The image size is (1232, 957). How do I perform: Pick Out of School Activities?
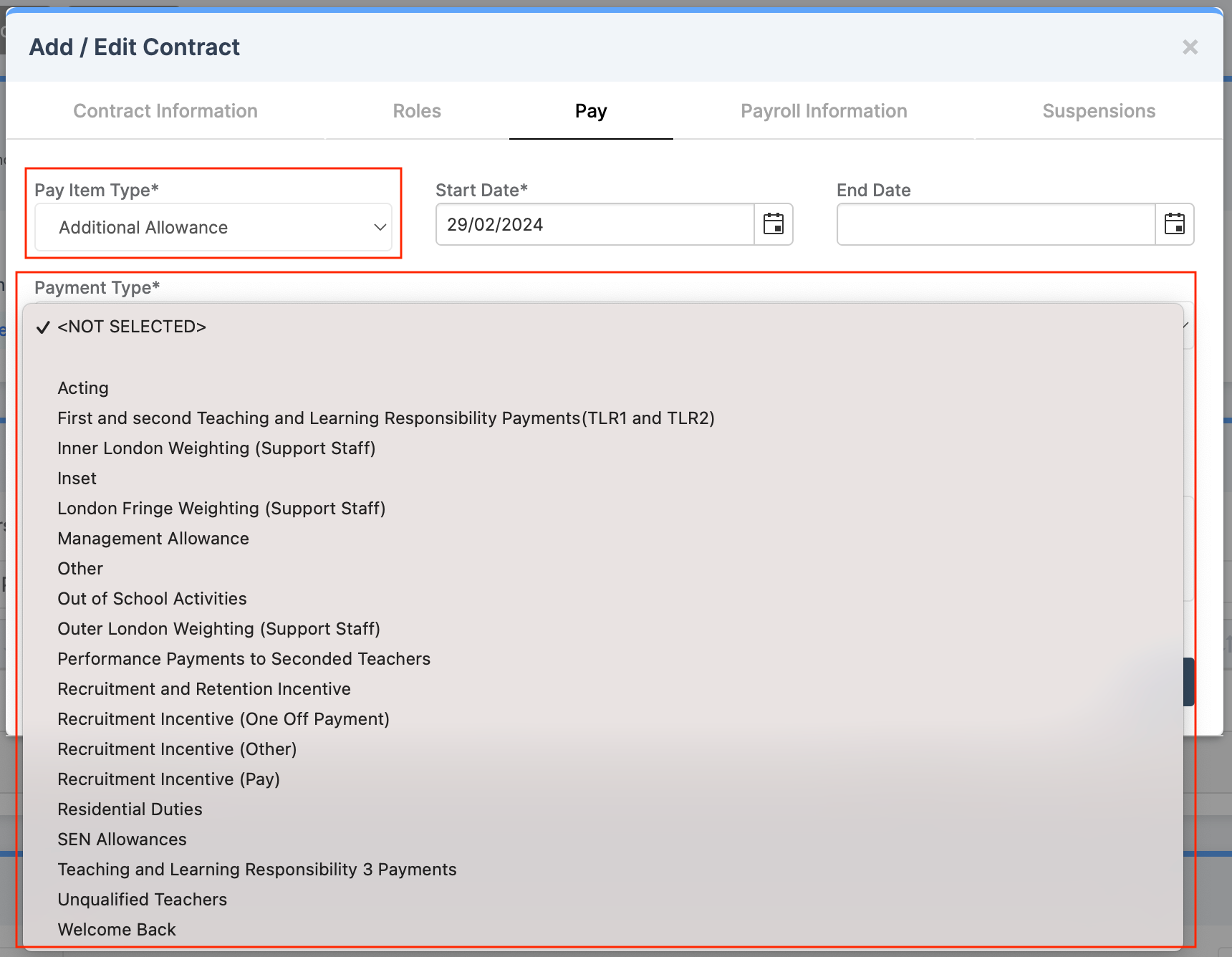(152, 599)
